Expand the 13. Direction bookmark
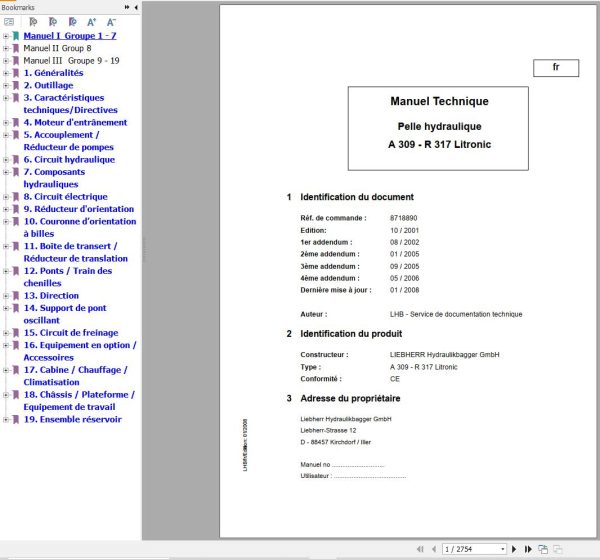 click(x=6, y=296)
